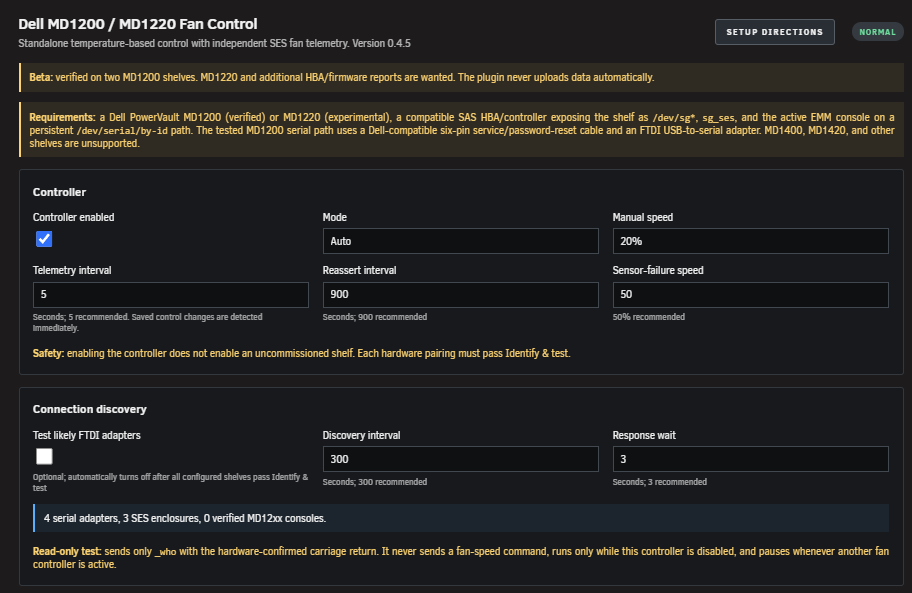Image resolution: width=912 pixels, height=593 pixels.
Task: Click the Controller section heading
Action: [59, 192]
